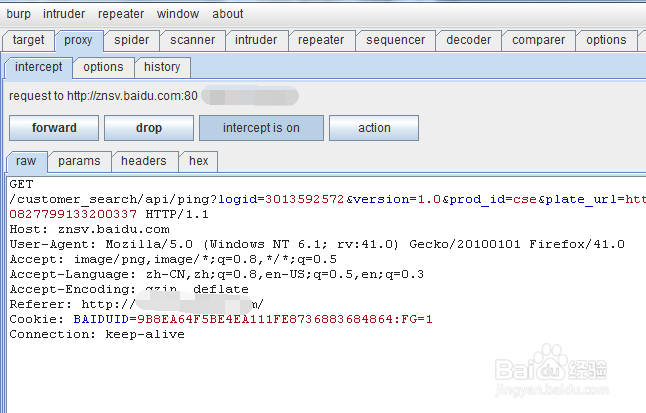The image size is (646, 413).
Task: Click the HTTP/1.1 protocol text
Action: point(177,214)
